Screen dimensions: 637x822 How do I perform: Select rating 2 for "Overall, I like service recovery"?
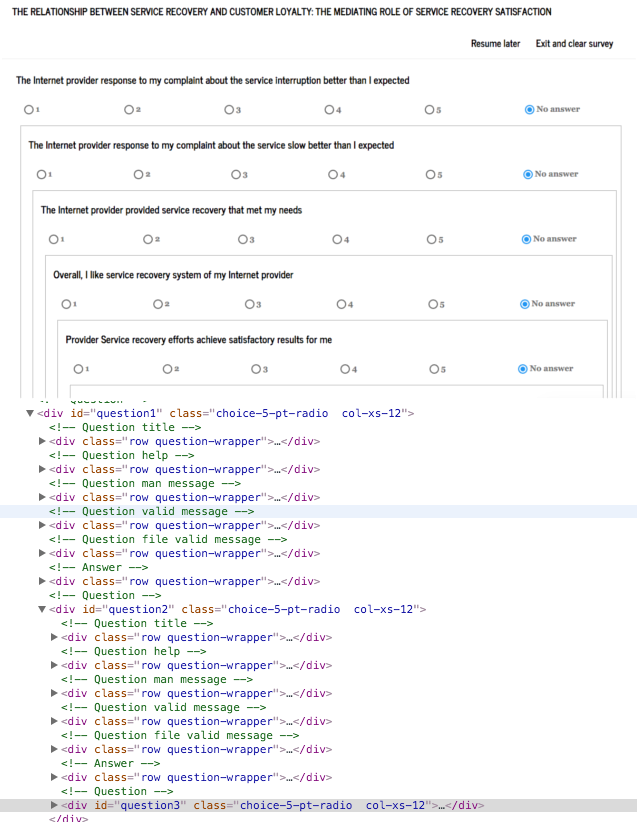(159, 304)
